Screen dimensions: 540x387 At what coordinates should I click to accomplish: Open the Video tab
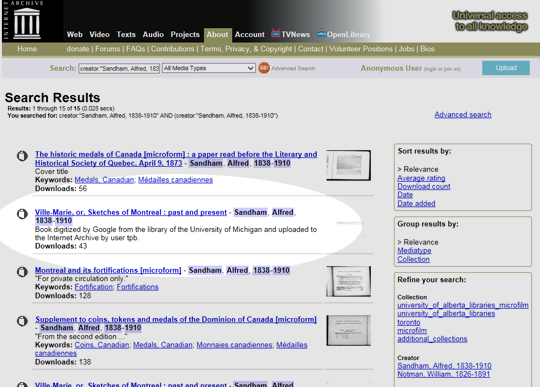tap(100, 34)
